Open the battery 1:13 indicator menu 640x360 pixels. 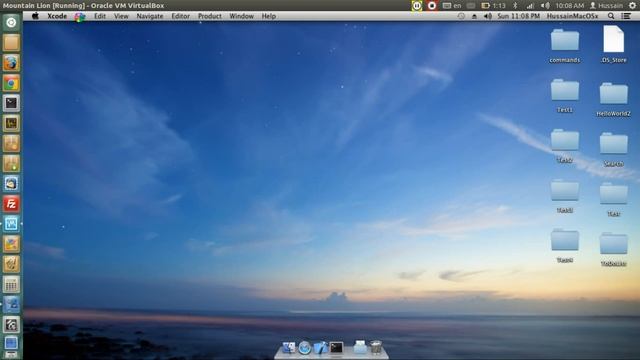pyautogui.click(x=493, y=6)
